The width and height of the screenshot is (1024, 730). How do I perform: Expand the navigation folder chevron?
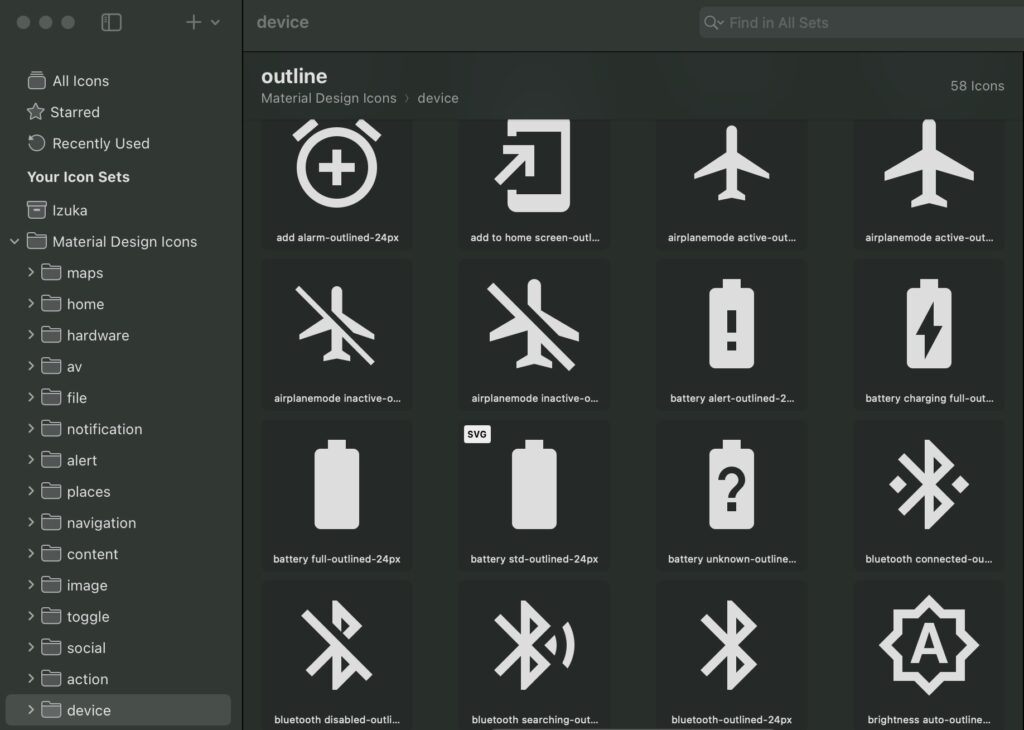tap(31, 522)
